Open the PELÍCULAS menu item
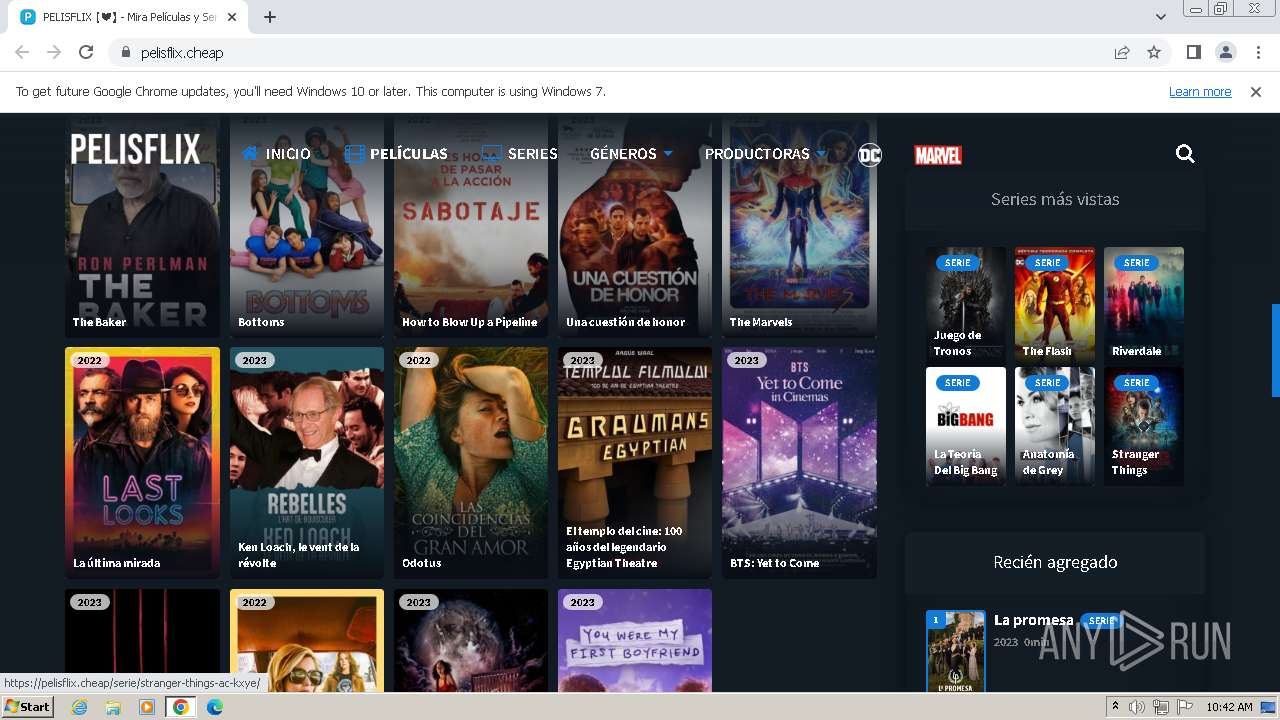Screen dimensions: 1280x720 pyautogui.click(x=396, y=154)
